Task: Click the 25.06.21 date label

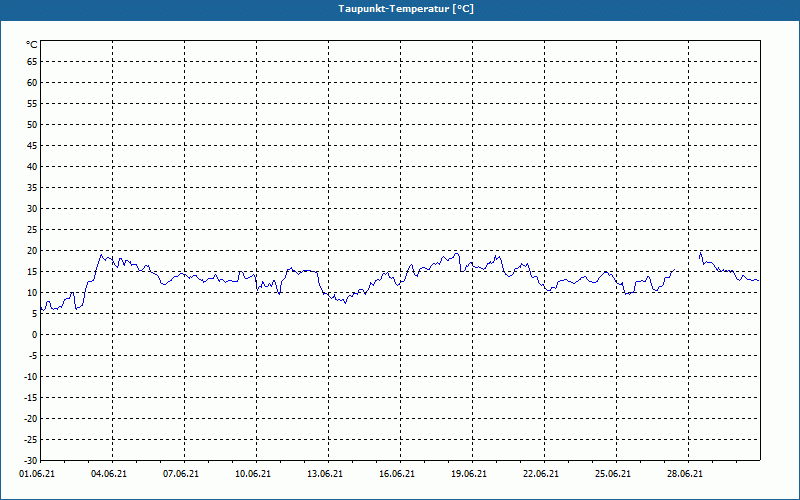Action: pos(613,474)
